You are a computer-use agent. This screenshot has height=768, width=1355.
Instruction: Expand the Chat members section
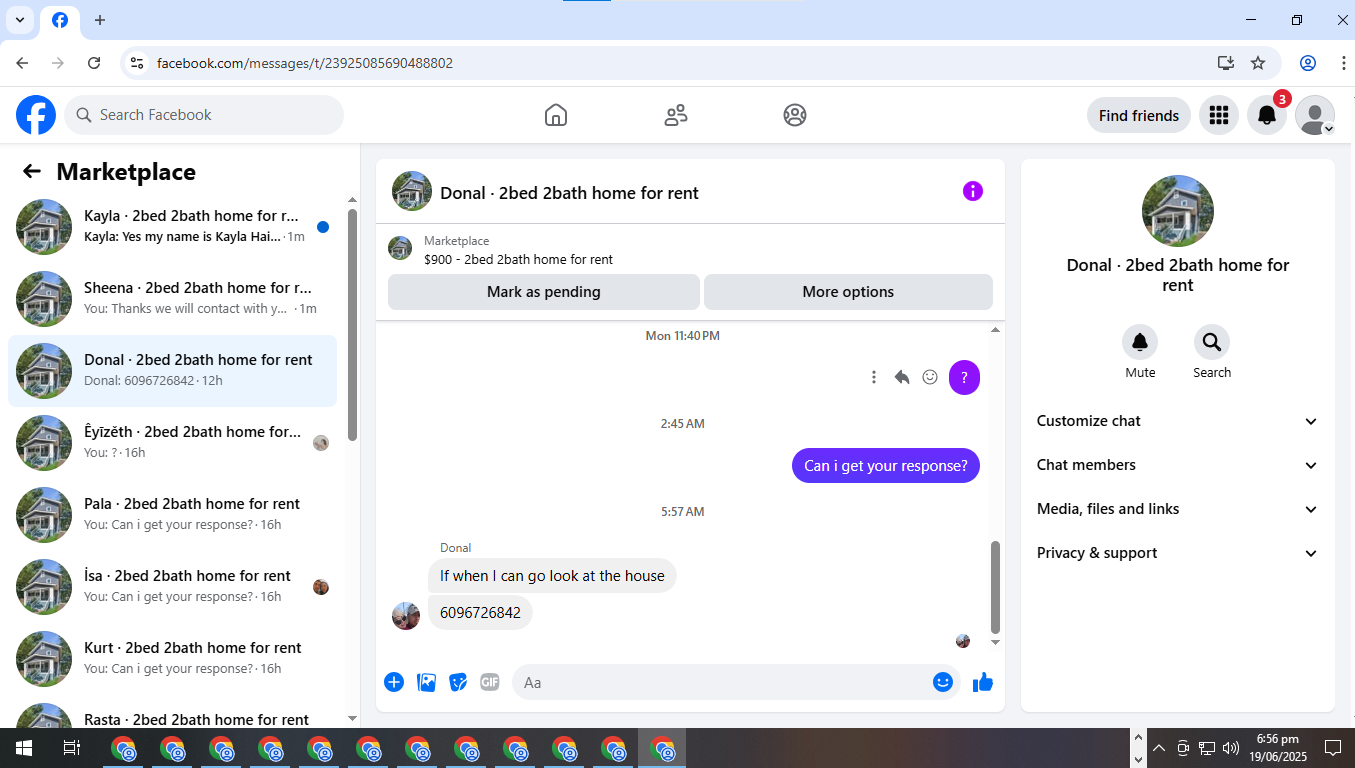pos(1178,465)
